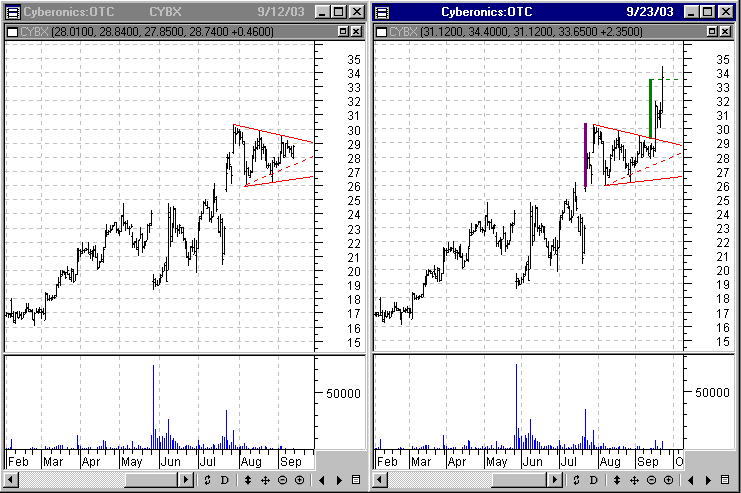Zoom in with the plus icon in the 9/12/03 window
This screenshot has height=493, width=741.
(x=300, y=480)
